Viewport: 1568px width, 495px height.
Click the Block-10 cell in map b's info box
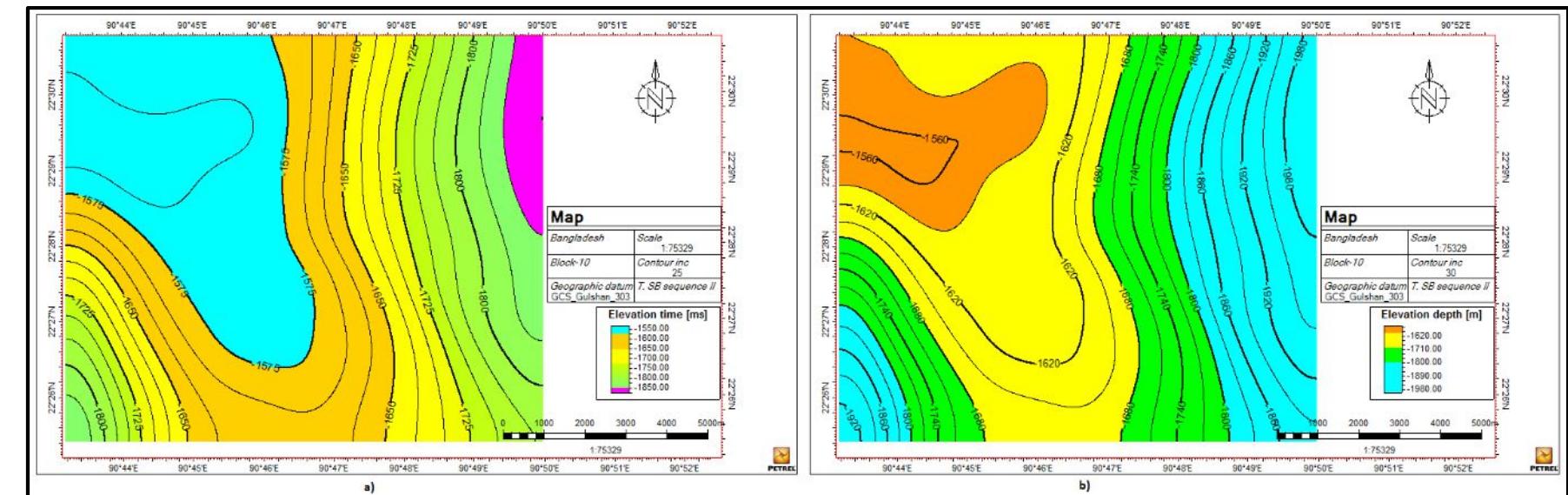[x=1365, y=267]
